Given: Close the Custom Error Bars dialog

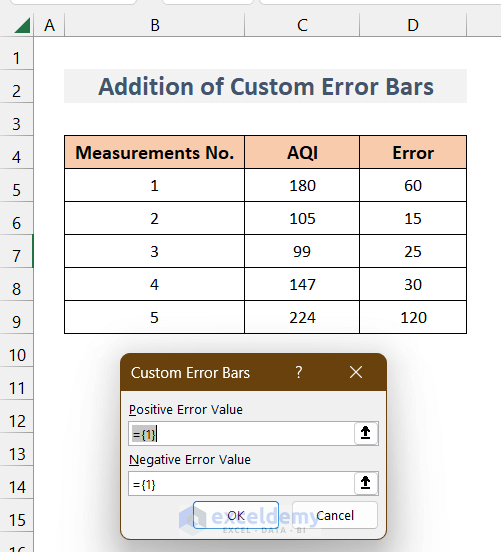Looking at the screenshot, I should point(356,372).
